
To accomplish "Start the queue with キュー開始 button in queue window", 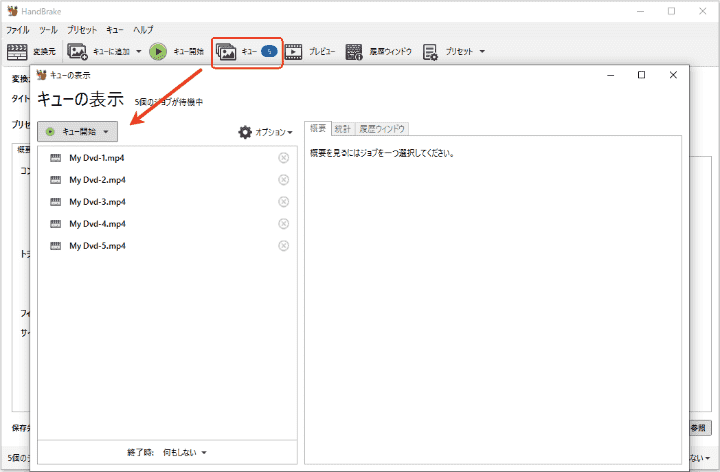I will [77, 131].
